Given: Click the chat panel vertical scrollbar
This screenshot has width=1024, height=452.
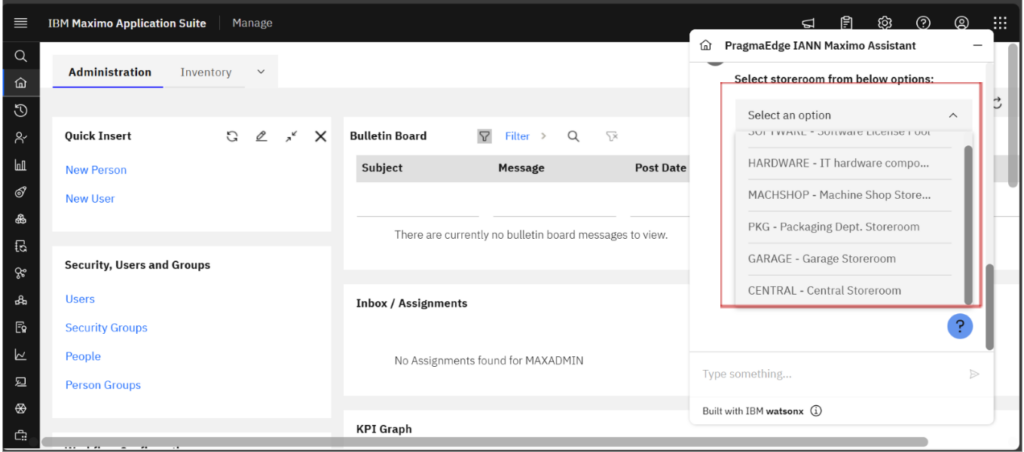Looking at the screenshot, I should 989,307.
